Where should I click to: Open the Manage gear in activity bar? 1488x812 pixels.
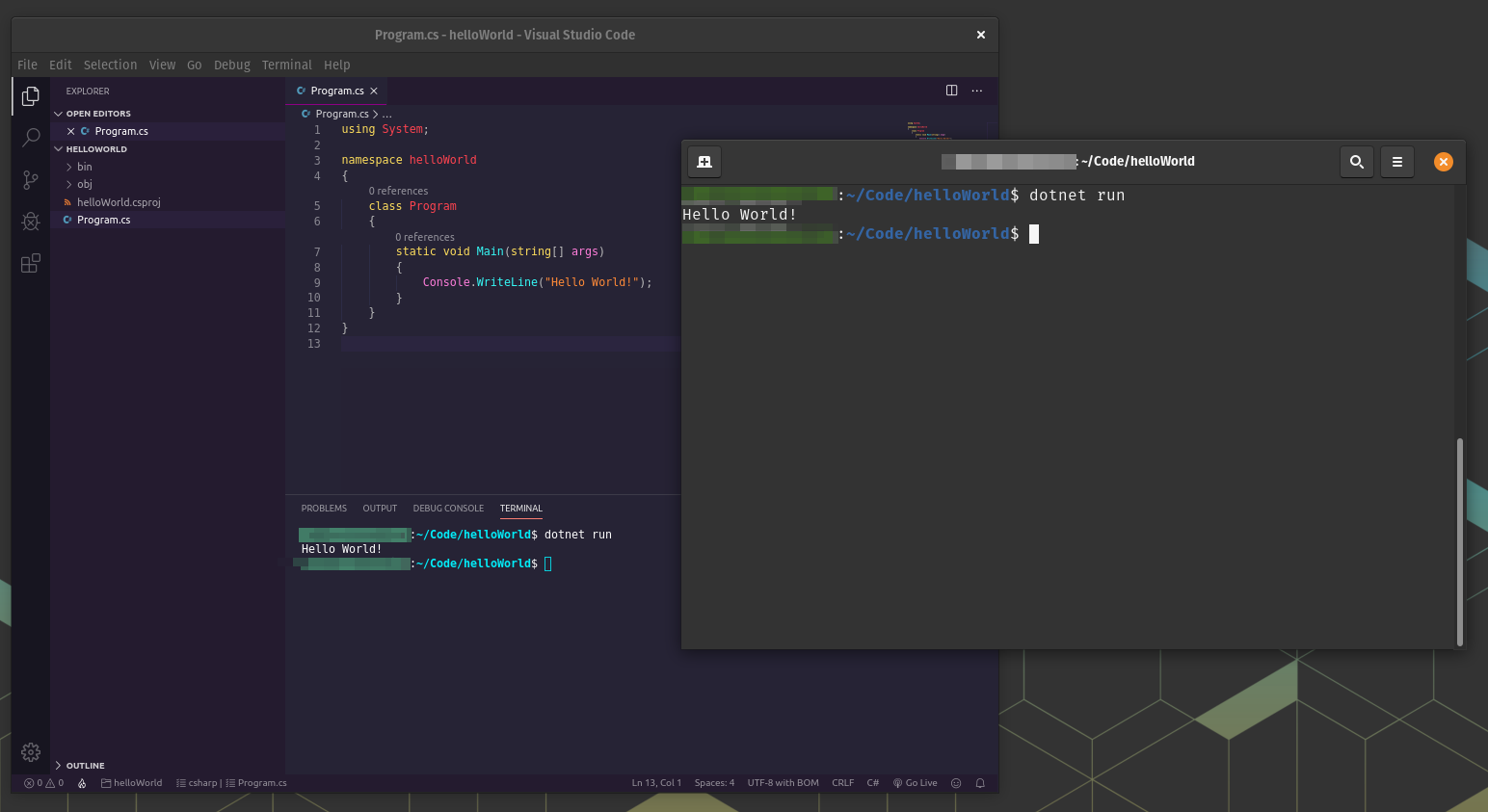click(x=31, y=752)
